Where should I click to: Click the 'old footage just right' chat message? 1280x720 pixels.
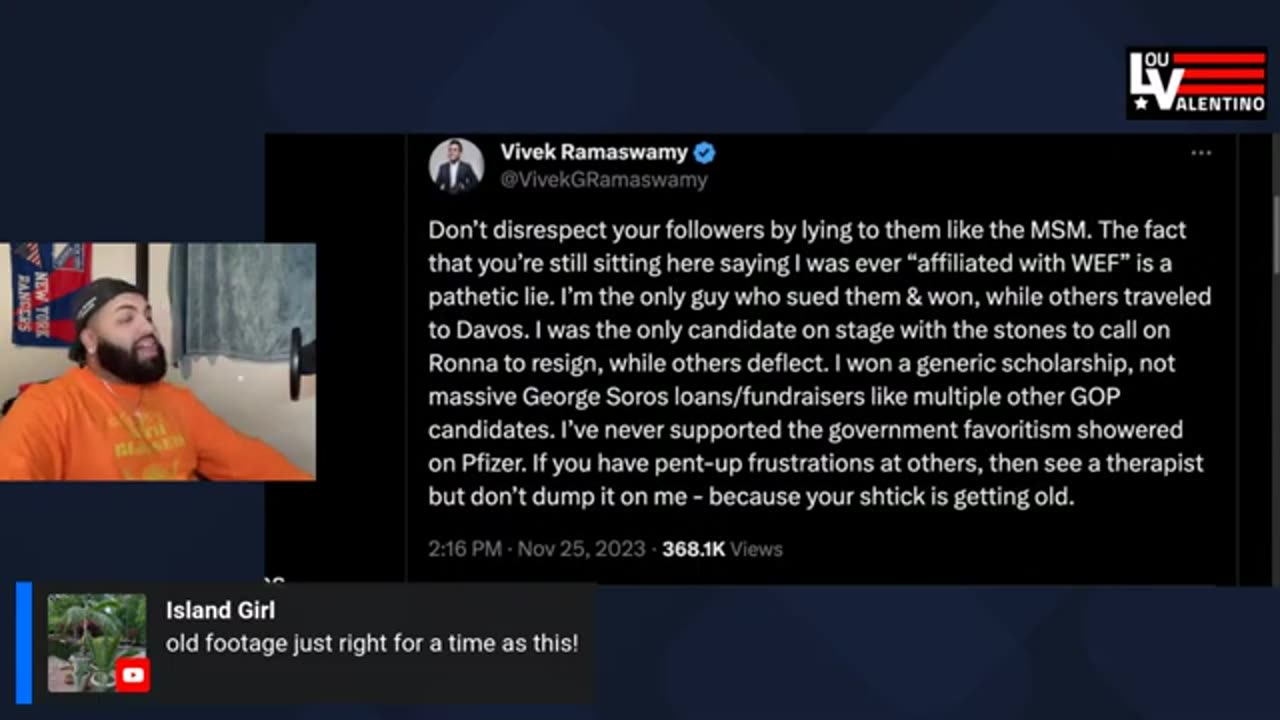point(372,643)
